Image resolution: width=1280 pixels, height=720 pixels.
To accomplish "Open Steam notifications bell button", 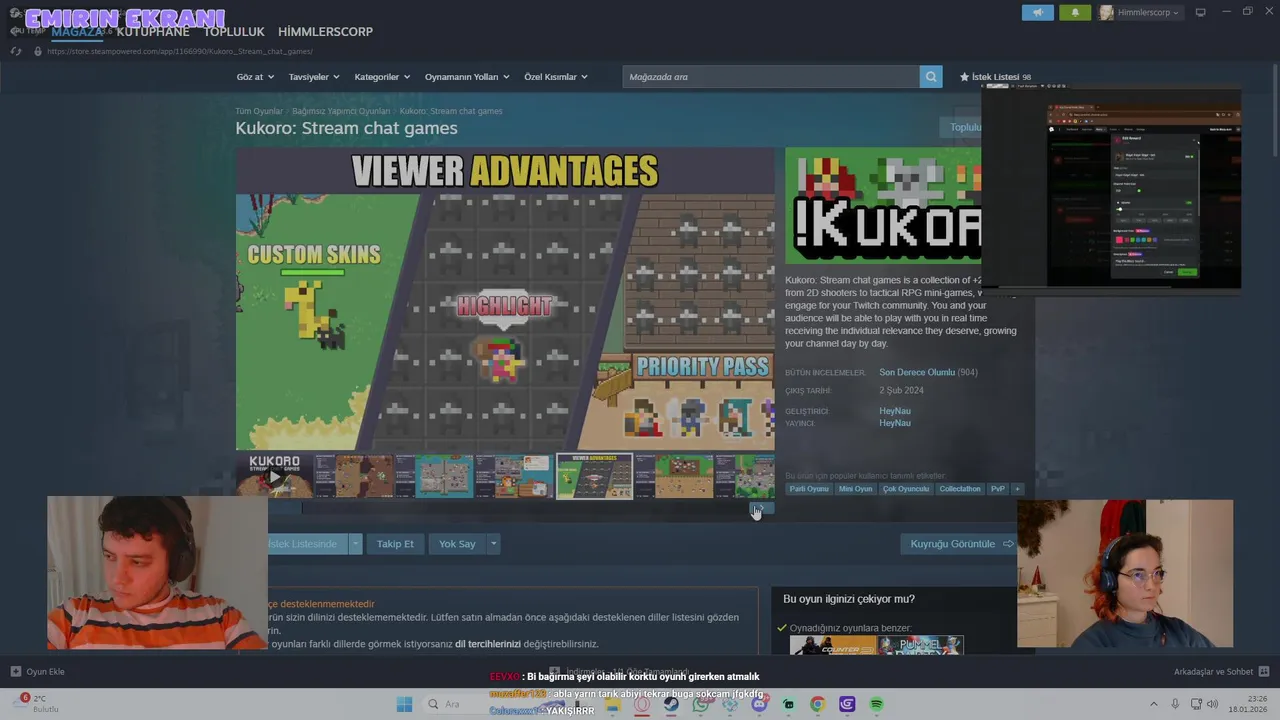I will click(x=1075, y=12).
